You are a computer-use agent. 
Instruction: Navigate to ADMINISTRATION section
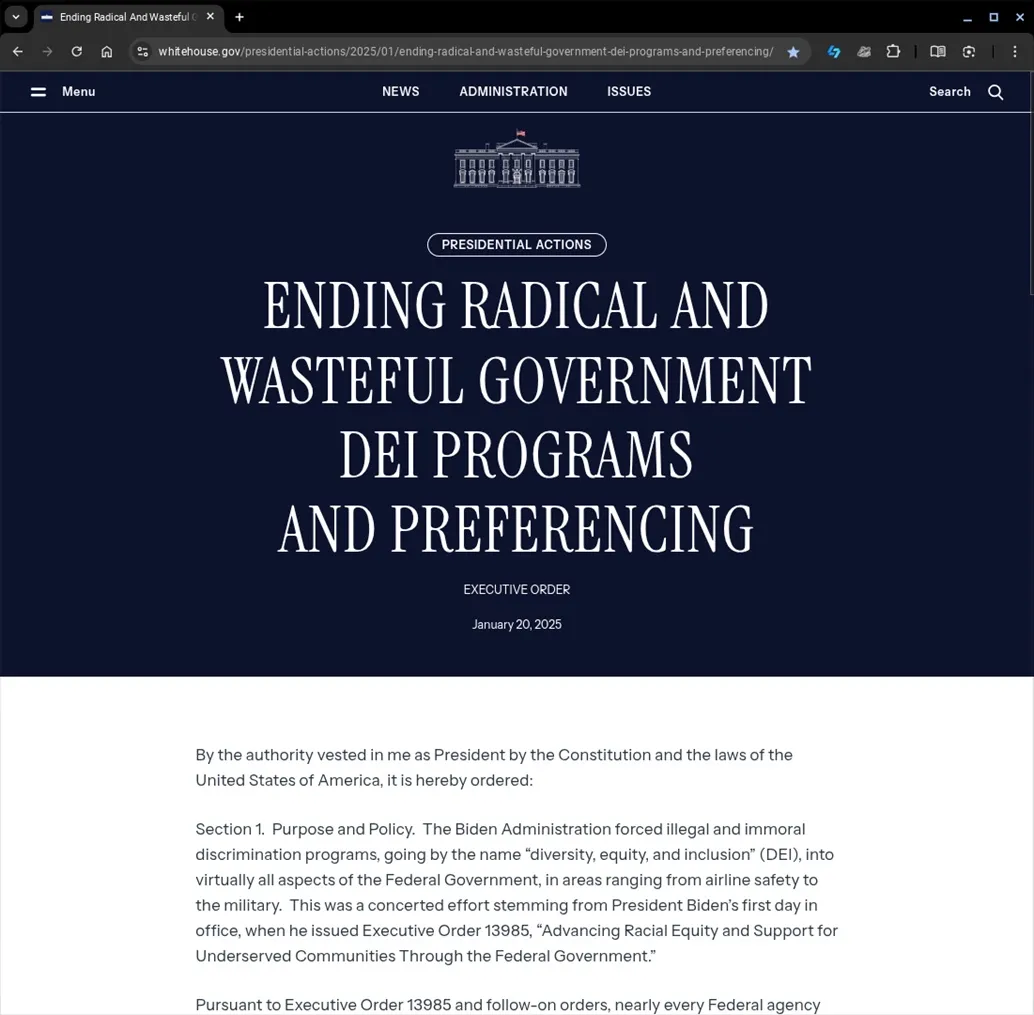coord(513,92)
